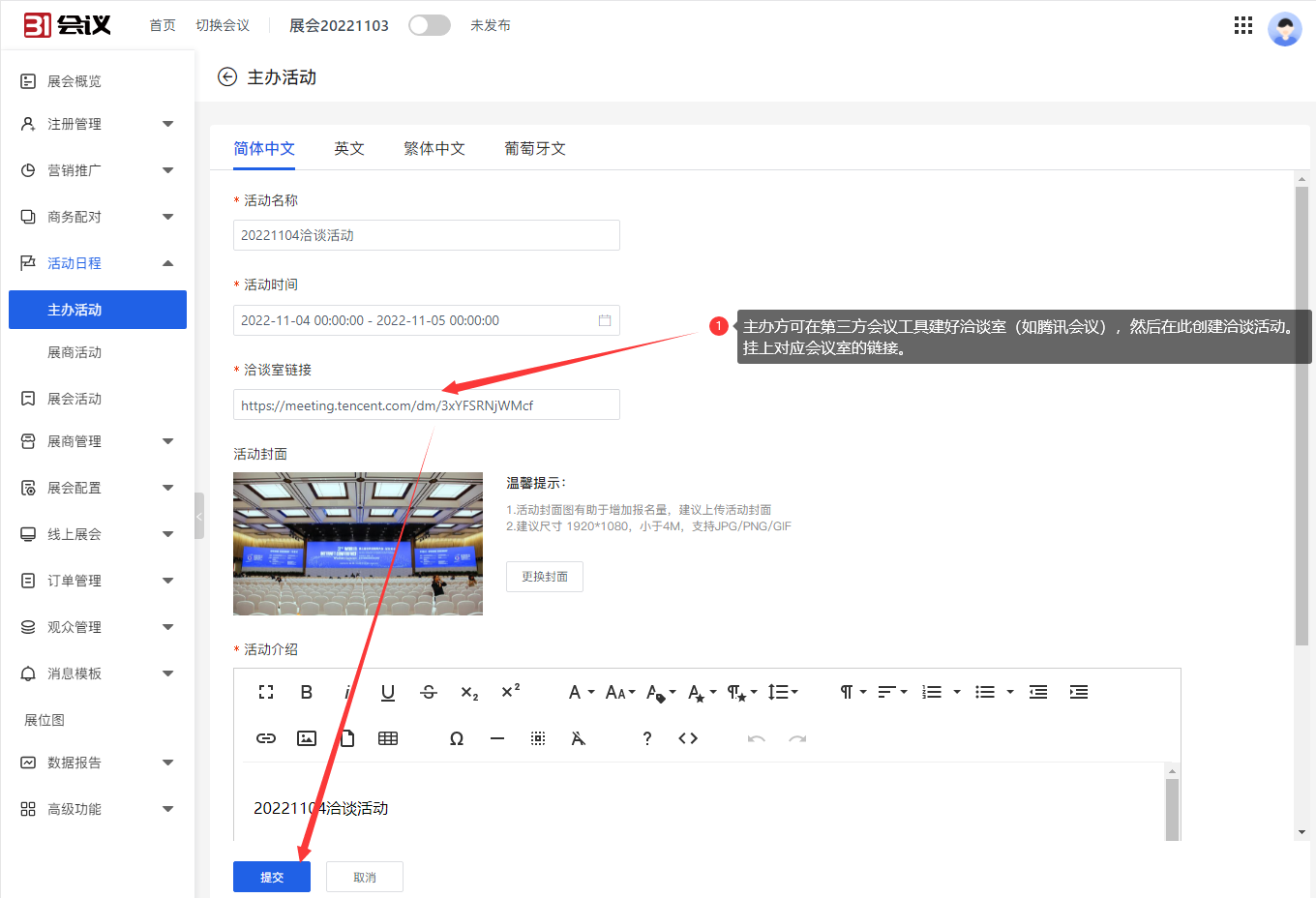Click the fullscreen icon in editor toolbar

[x=266, y=692]
